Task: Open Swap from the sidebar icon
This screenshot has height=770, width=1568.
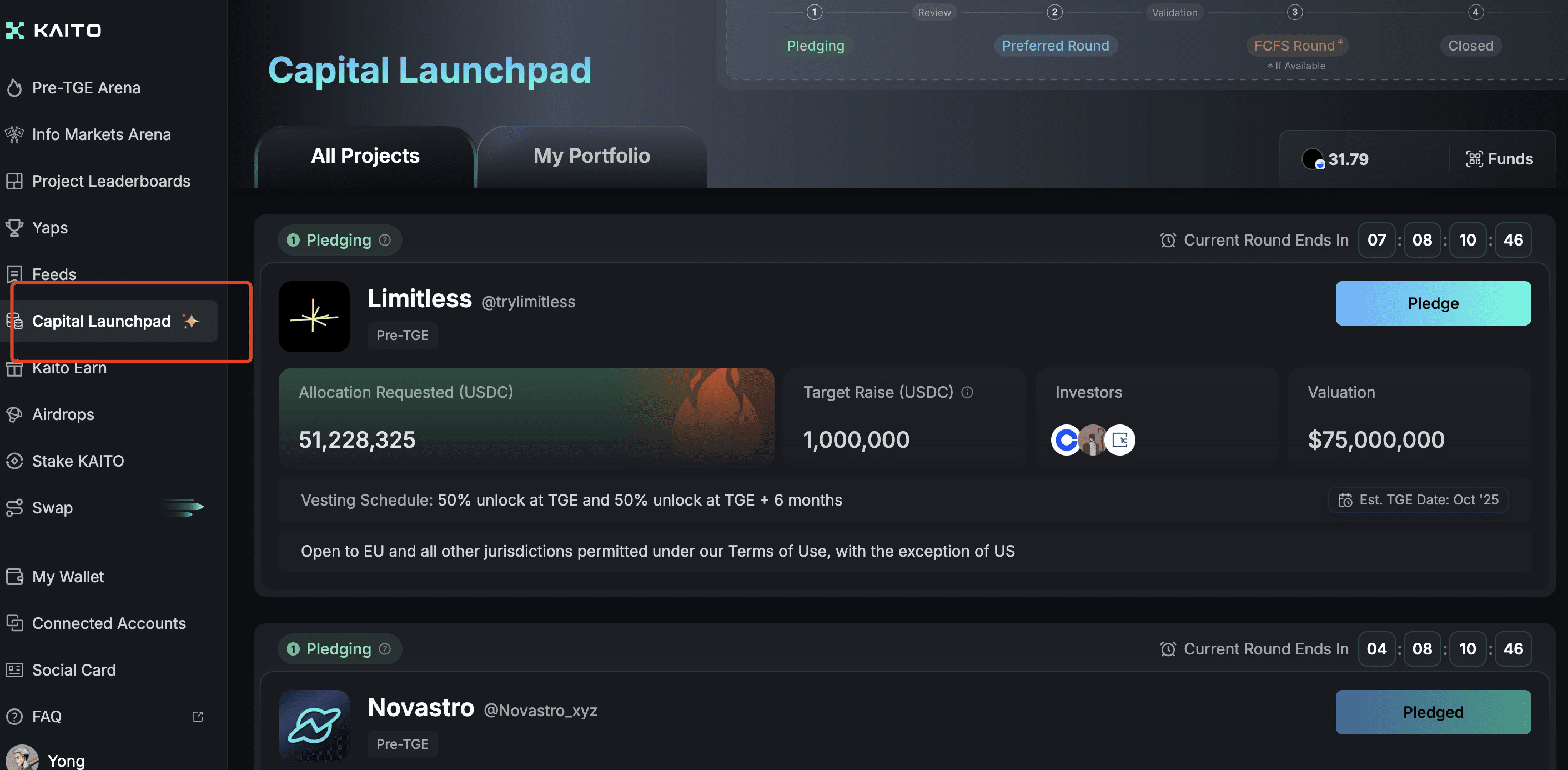Action: click(x=14, y=508)
